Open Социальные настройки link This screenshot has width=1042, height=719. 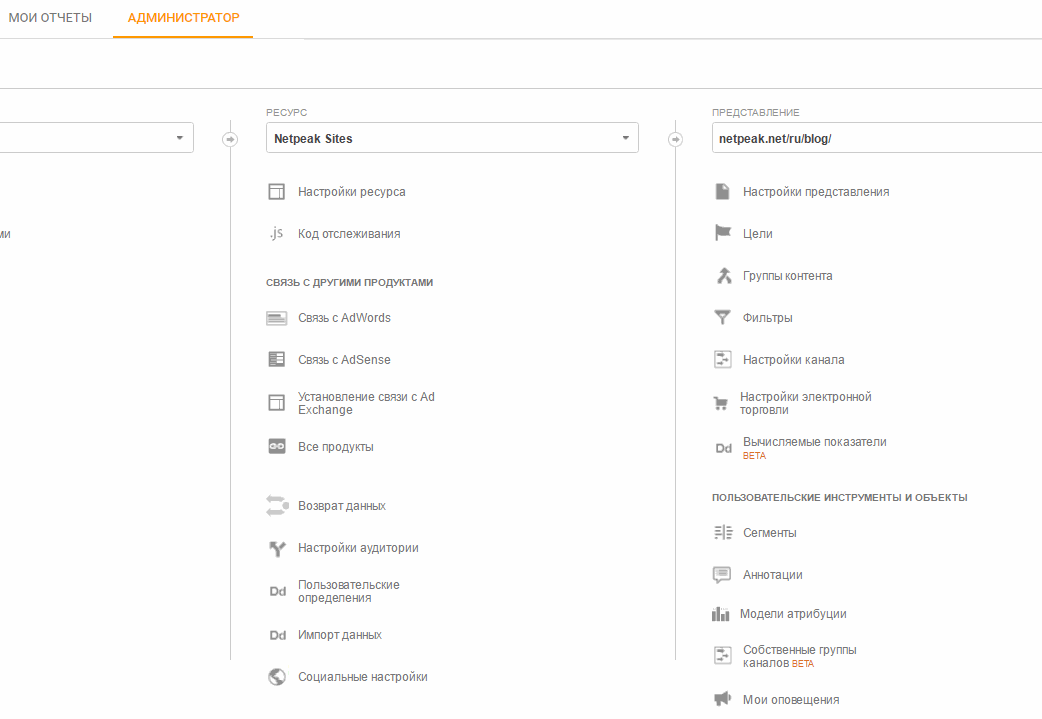coord(363,677)
